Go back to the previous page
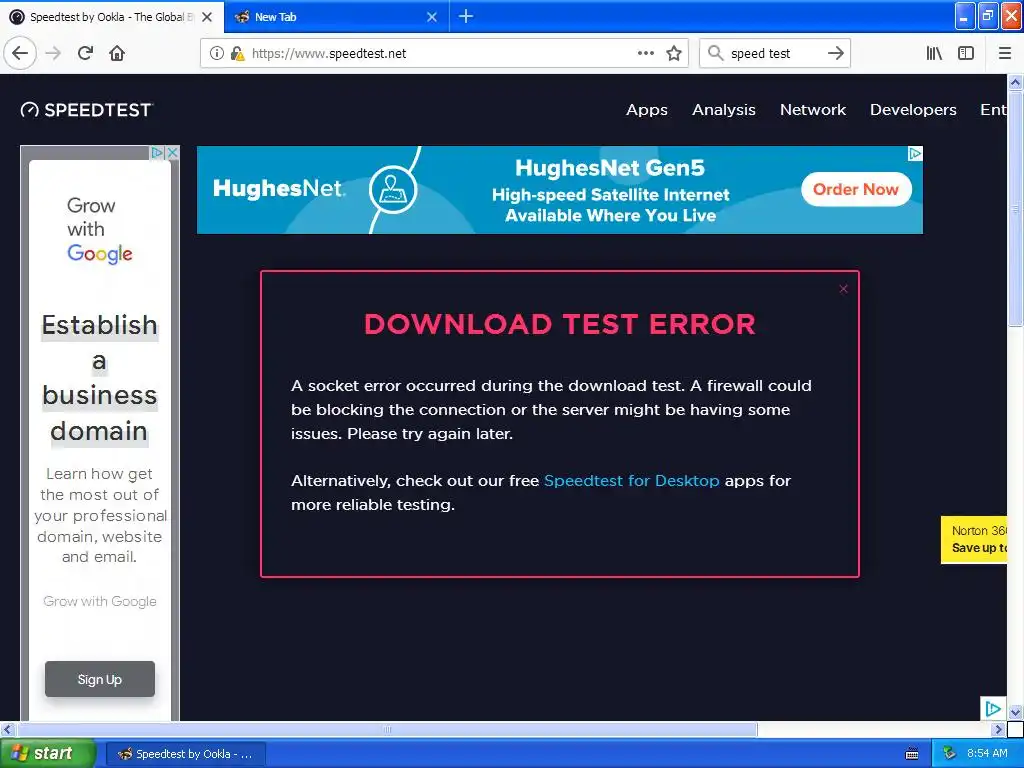Viewport: 1024px width, 768px height. (x=20, y=53)
